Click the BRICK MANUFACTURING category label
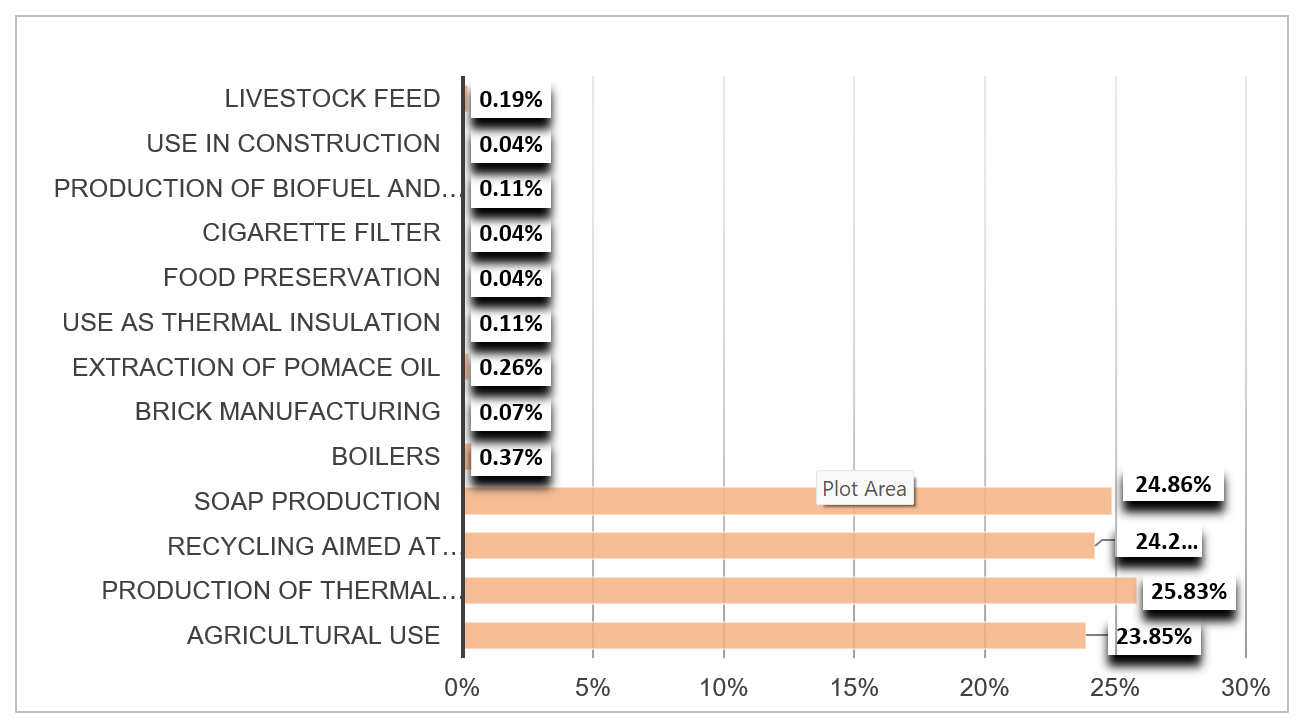The height and width of the screenshot is (728, 1304). tap(287, 412)
